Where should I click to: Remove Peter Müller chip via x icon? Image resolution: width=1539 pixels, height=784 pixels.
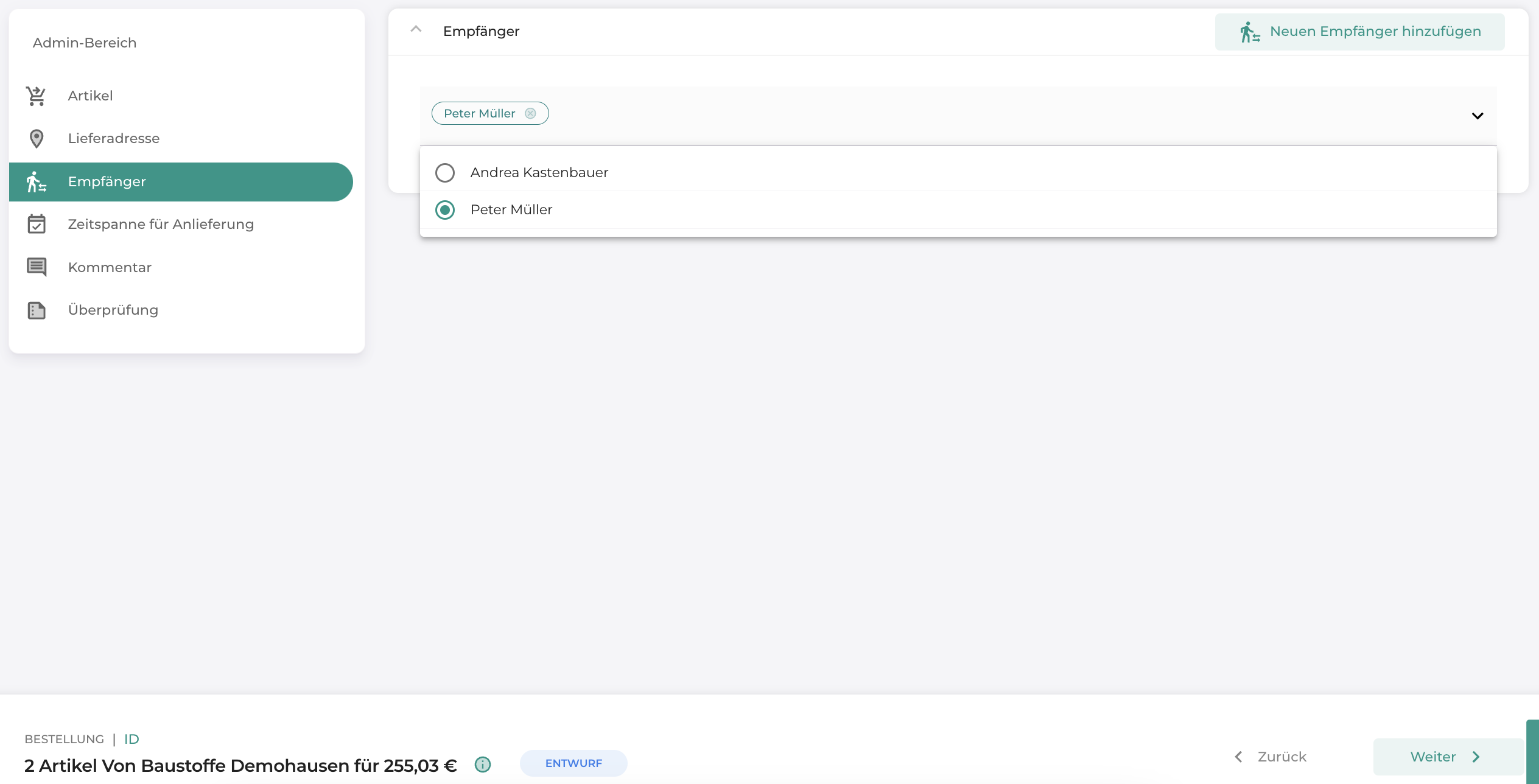(x=530, y=113)
